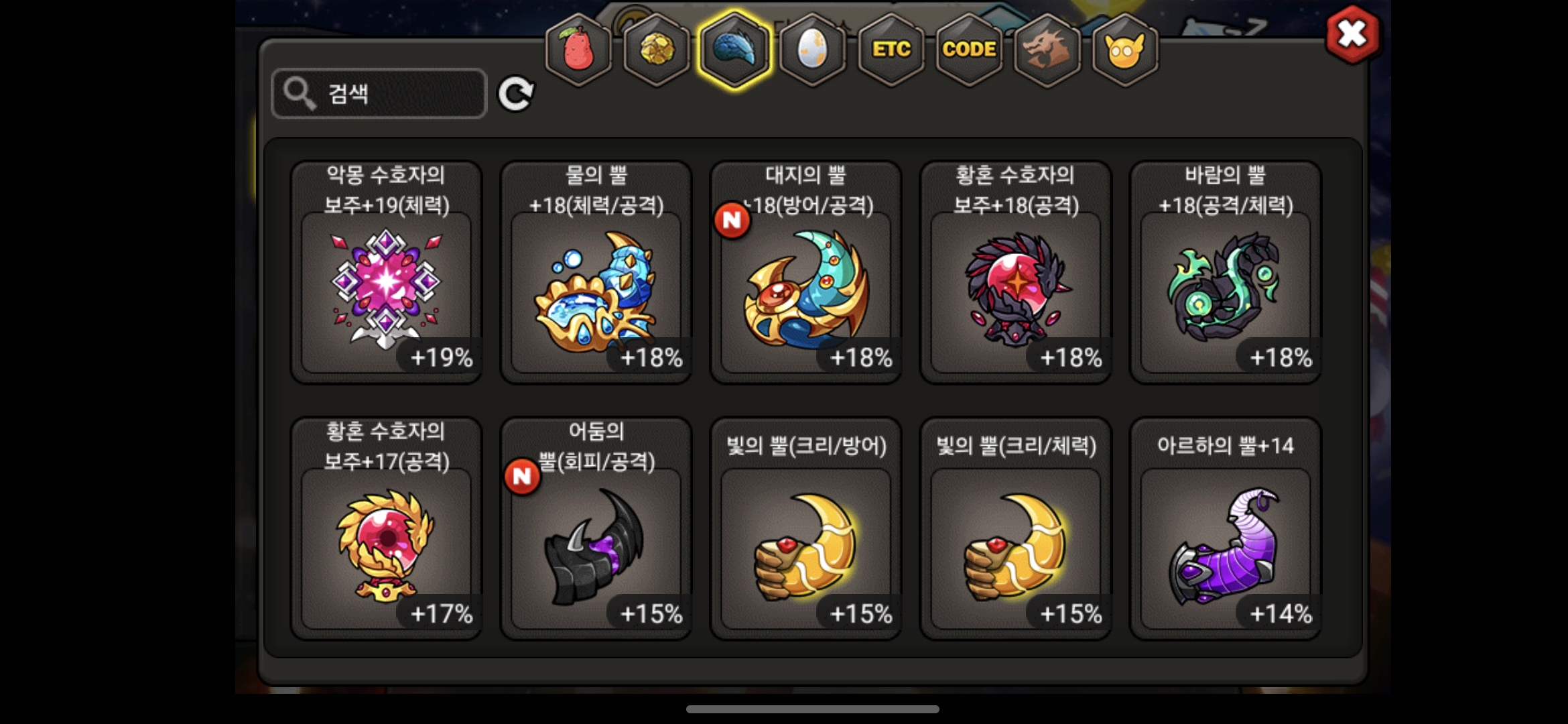Focus the 검색 search field
1568x724 pixels.
[379, 93]
